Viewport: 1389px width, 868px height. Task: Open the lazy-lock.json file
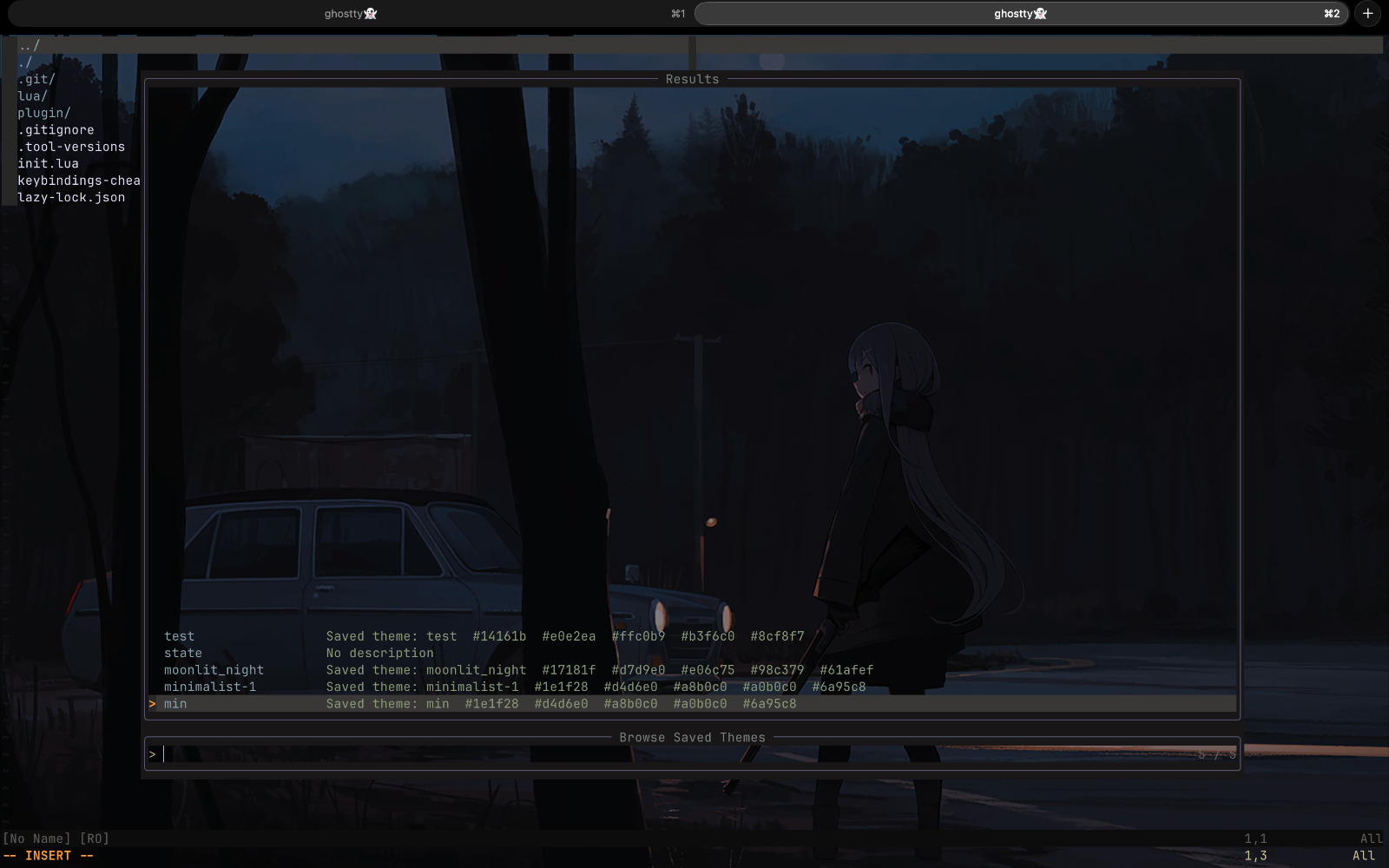click(72, 197)
